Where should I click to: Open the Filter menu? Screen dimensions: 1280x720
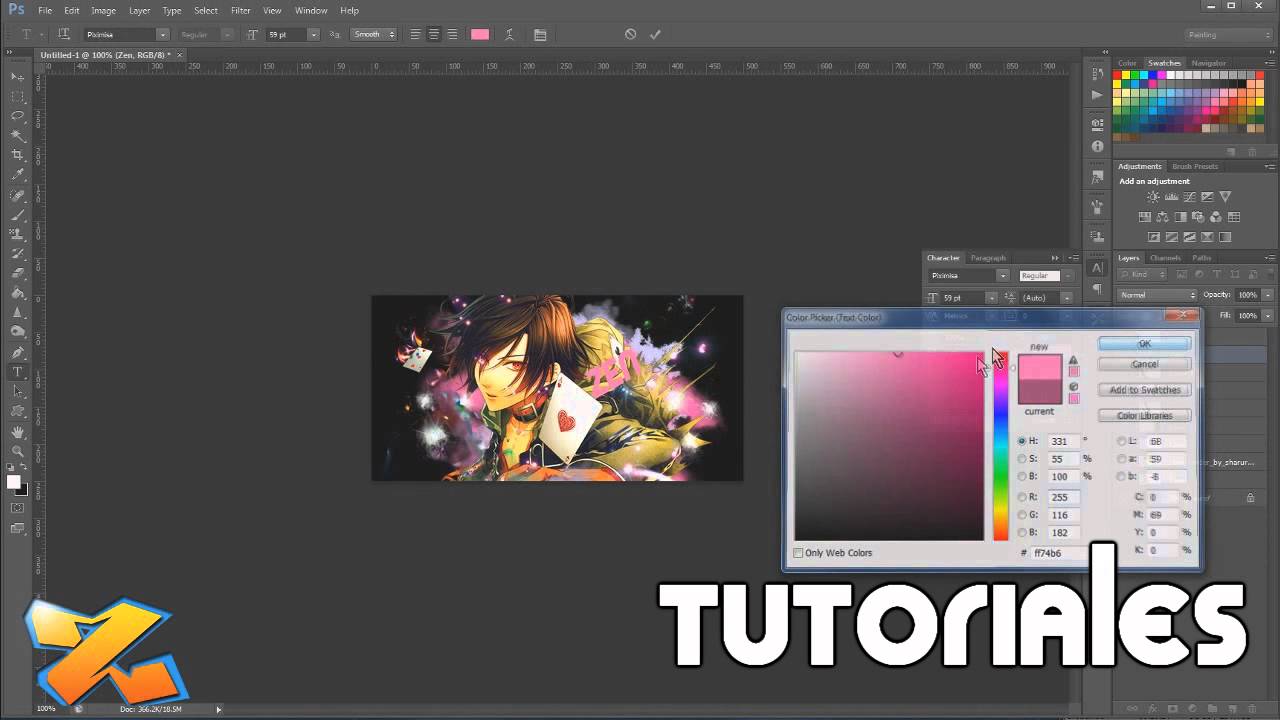240,10
